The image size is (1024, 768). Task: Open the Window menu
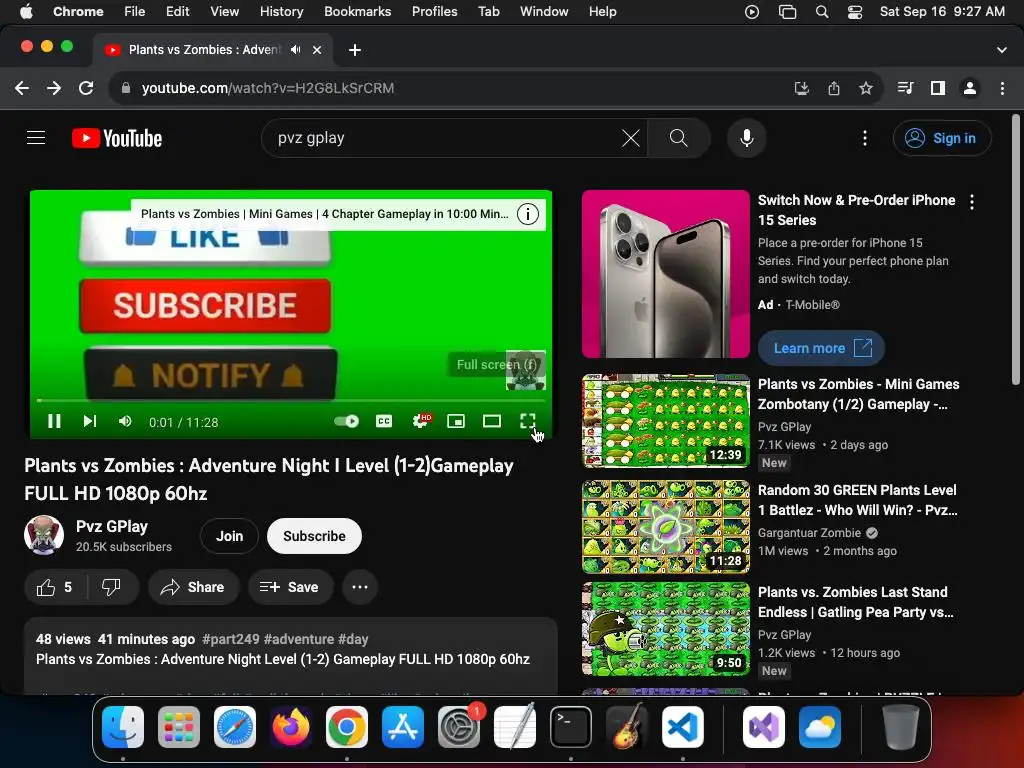click(x=544, y=11)
